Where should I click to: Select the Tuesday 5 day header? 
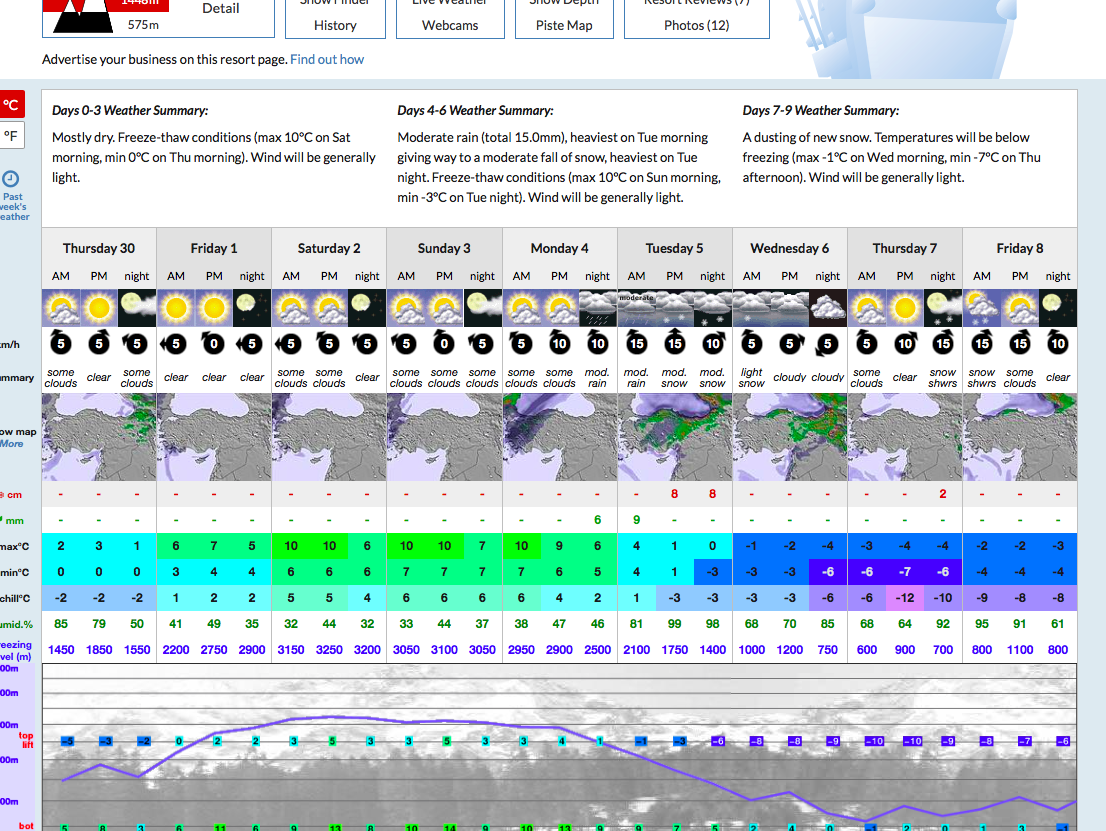click(x=674, y=248)
